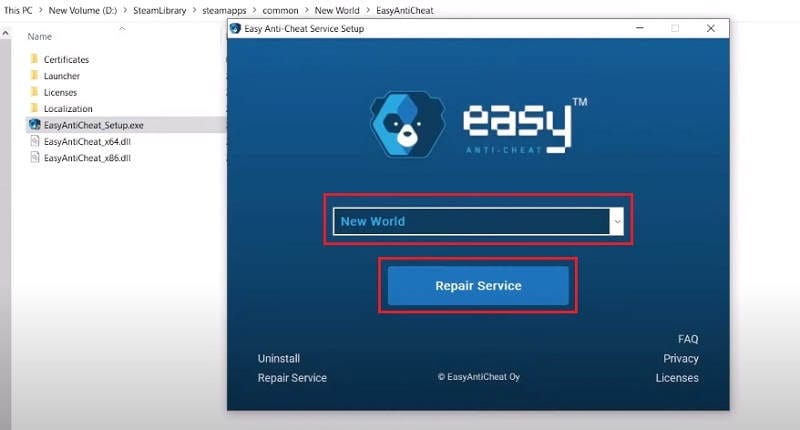Expand chevron after common in breadcrumb

tap(307, 10)
